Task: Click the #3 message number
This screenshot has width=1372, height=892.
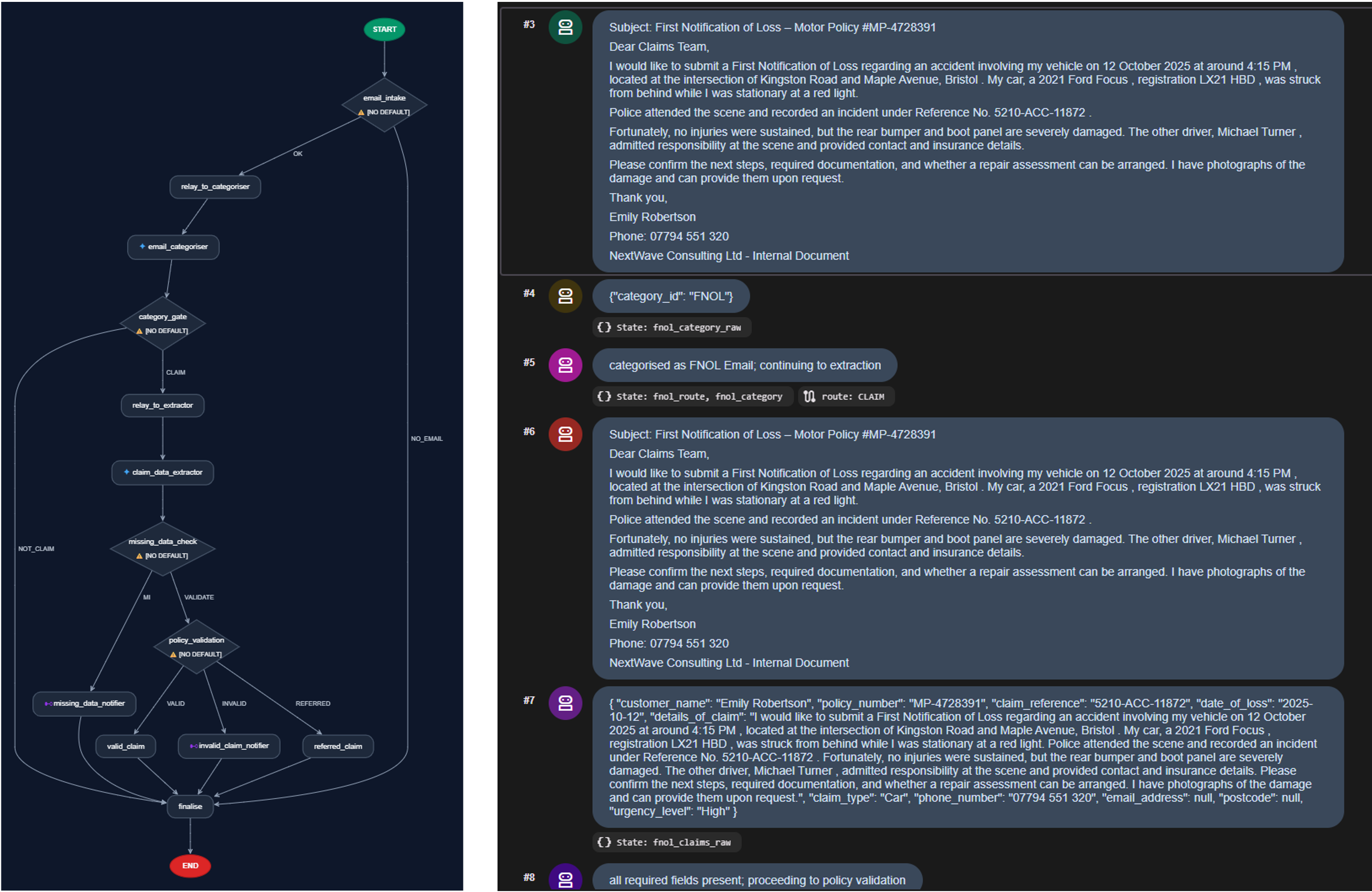Action: 529,24
